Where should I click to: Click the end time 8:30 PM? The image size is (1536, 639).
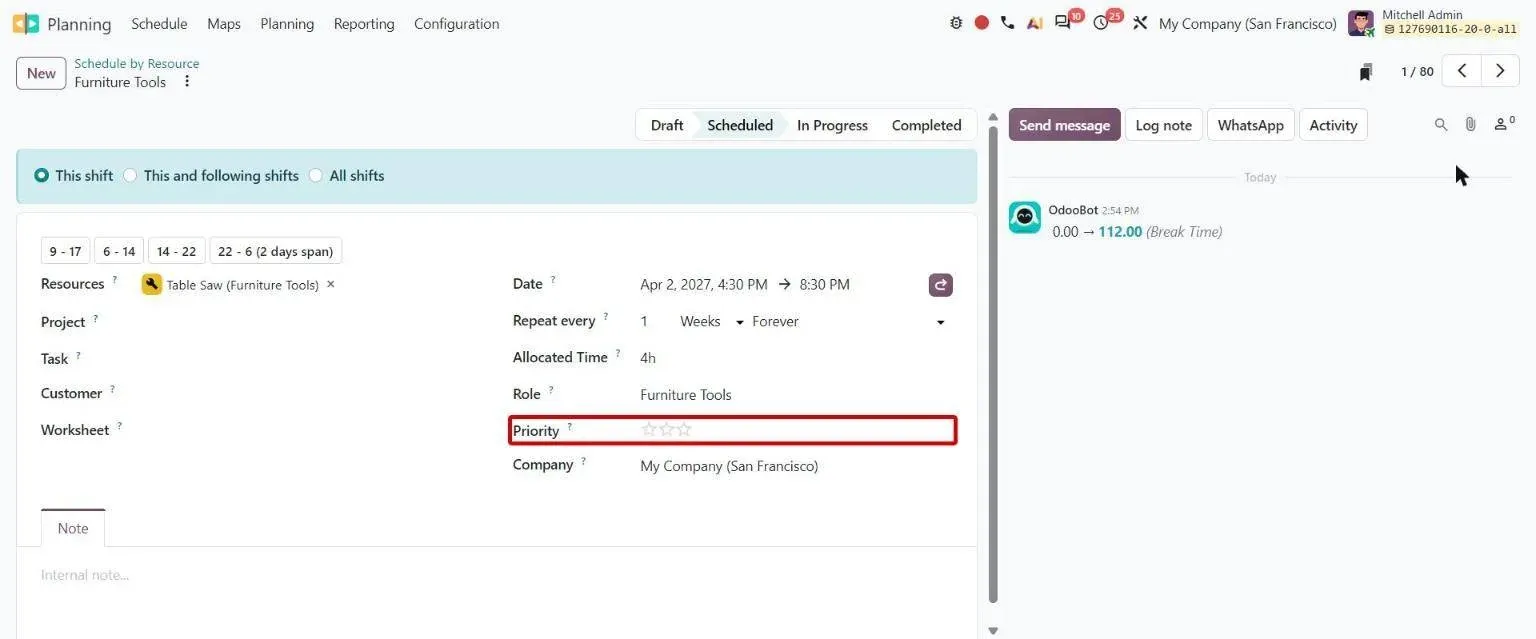[x=825, y=285]
